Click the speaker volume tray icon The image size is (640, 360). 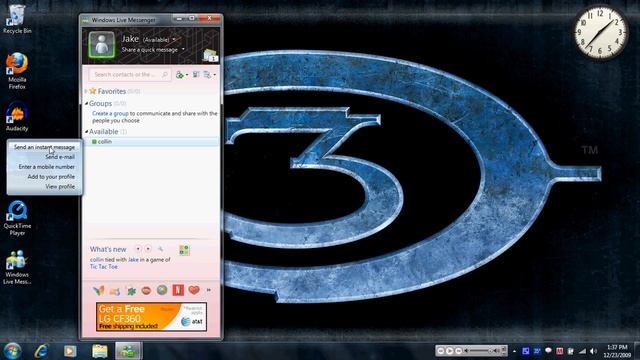coord(593,351)
